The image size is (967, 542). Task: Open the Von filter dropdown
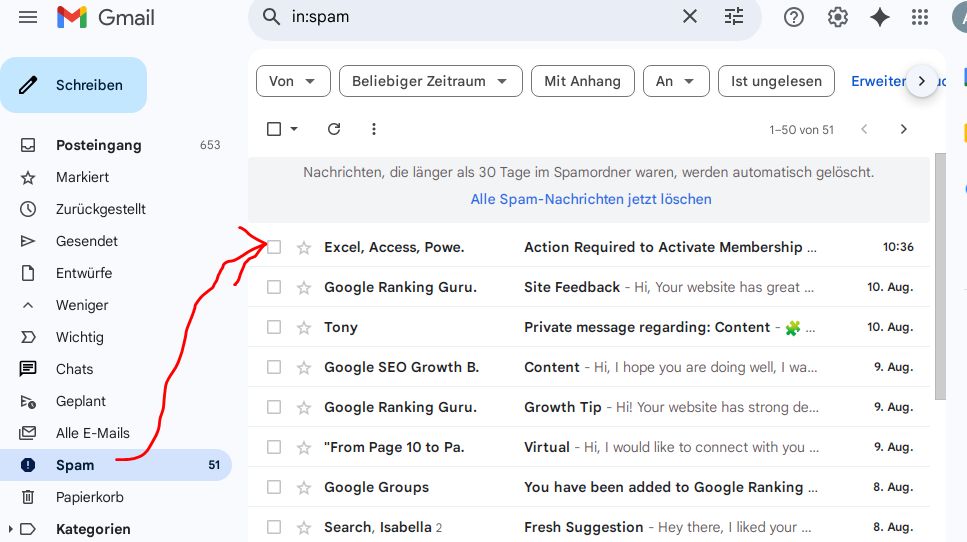click(293, 81)
